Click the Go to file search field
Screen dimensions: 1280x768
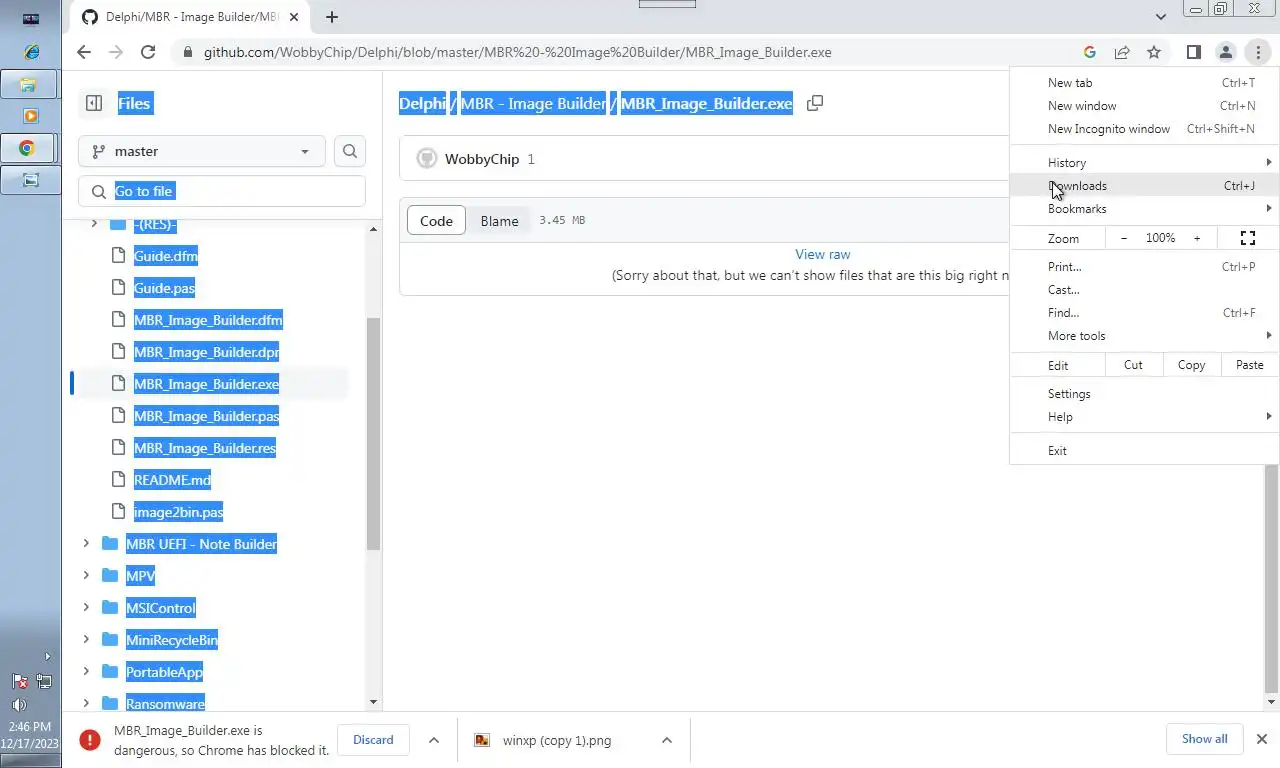(222, 191)
